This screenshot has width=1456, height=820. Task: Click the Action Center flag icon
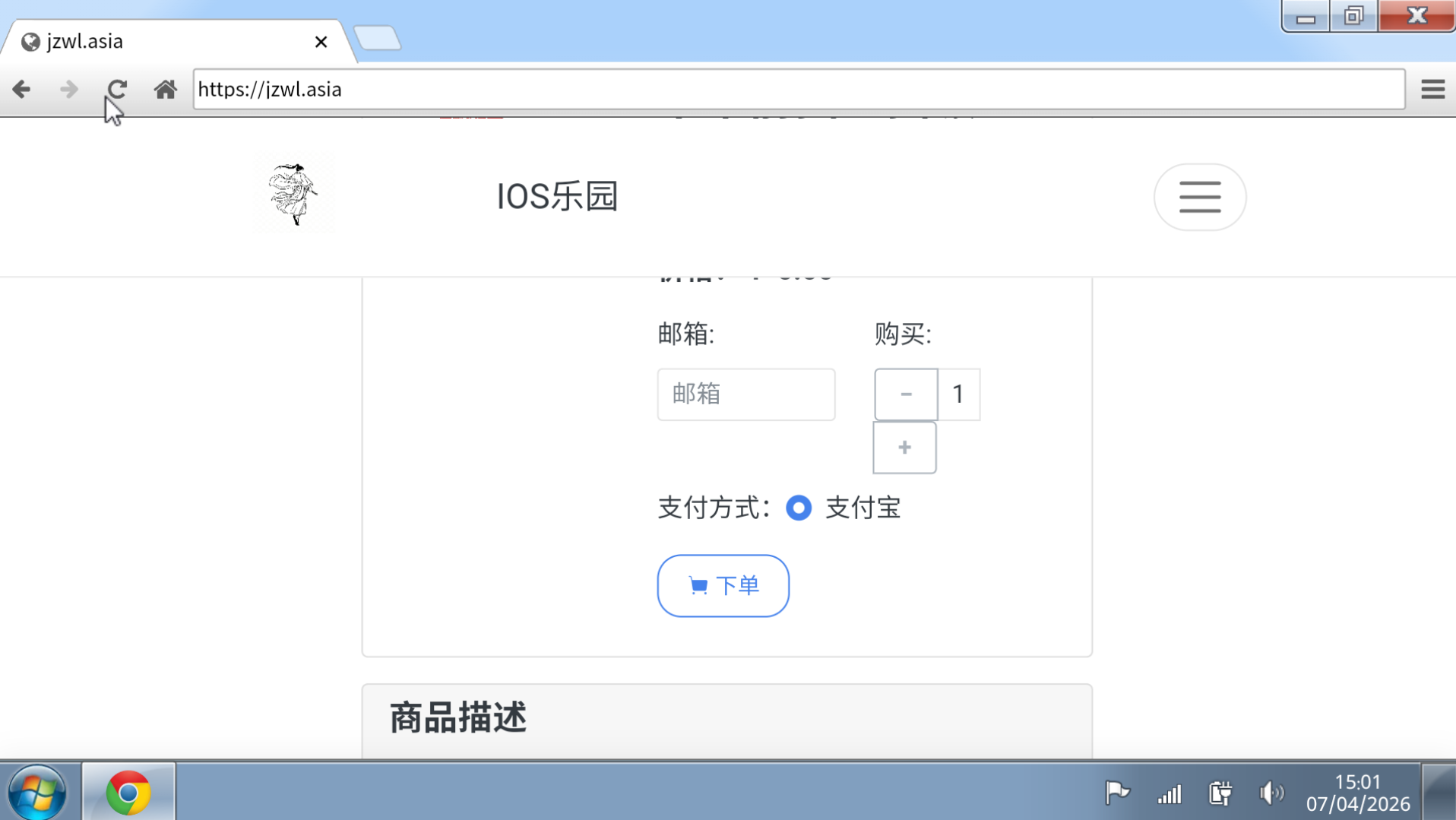click(x=1117, y=793)
